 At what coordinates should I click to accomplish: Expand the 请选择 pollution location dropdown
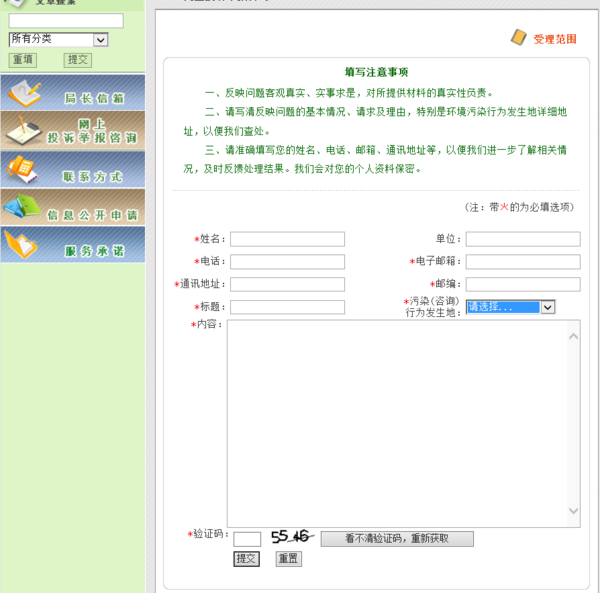pos(510,307)
